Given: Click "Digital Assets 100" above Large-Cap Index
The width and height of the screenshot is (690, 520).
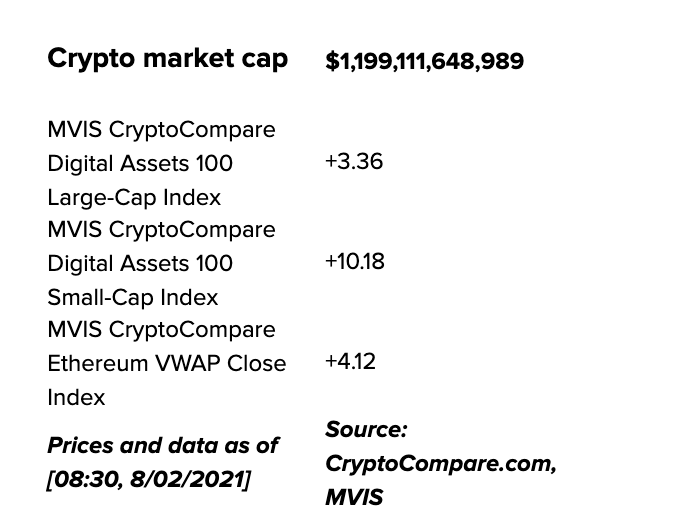Looking at the screenshot, I should click(140, 163).
